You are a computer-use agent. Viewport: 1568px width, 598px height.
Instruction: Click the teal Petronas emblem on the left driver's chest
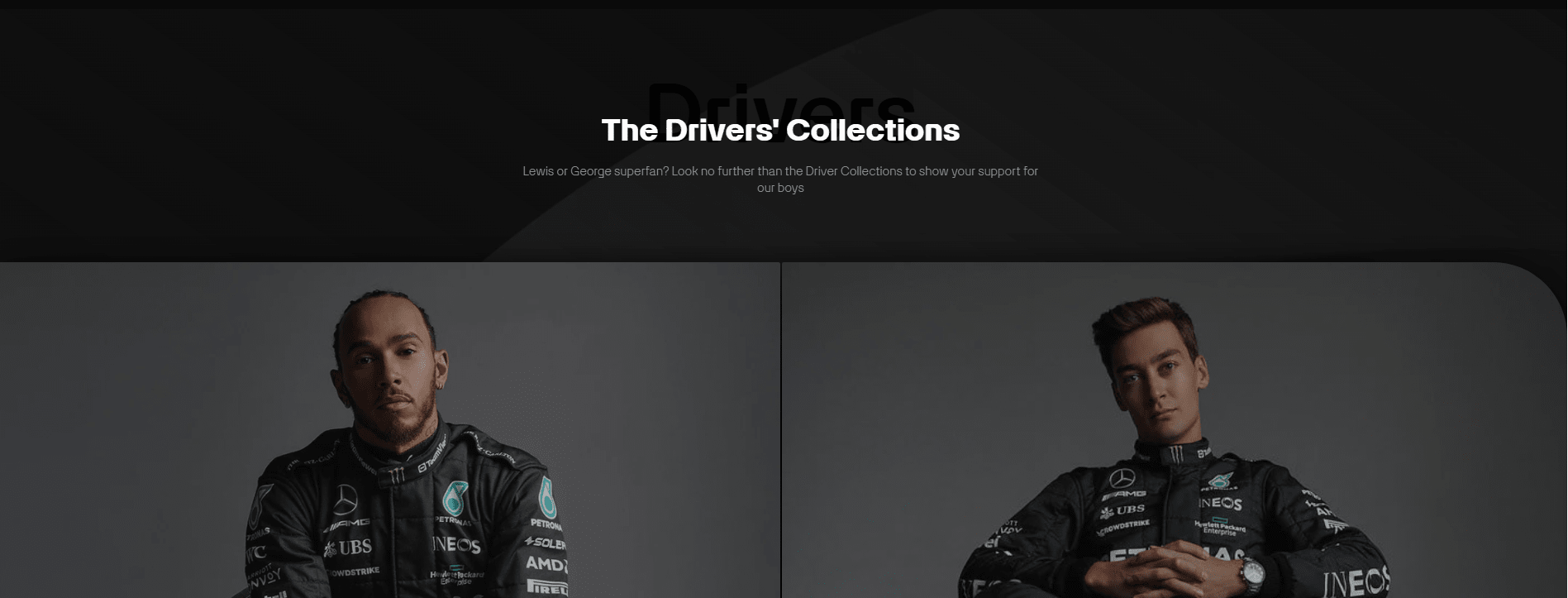pos(454,498)
